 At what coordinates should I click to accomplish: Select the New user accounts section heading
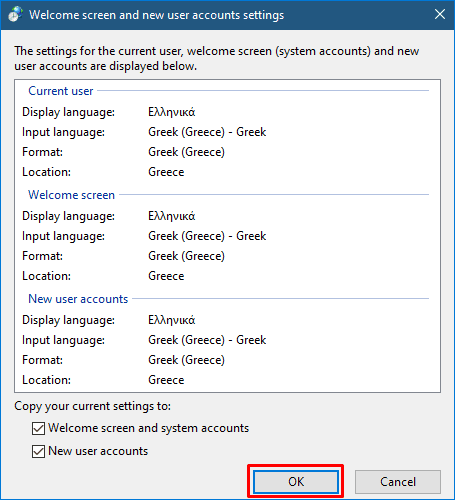click(78, 299)
